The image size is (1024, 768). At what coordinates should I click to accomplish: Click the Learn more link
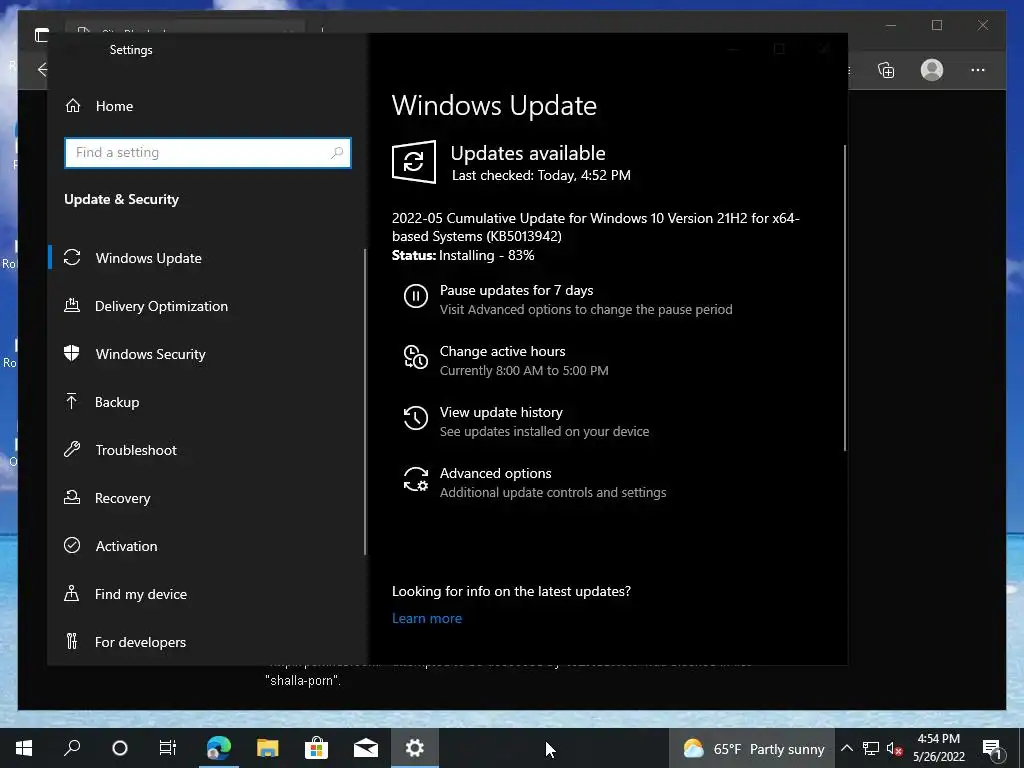[x=426, y=618]
